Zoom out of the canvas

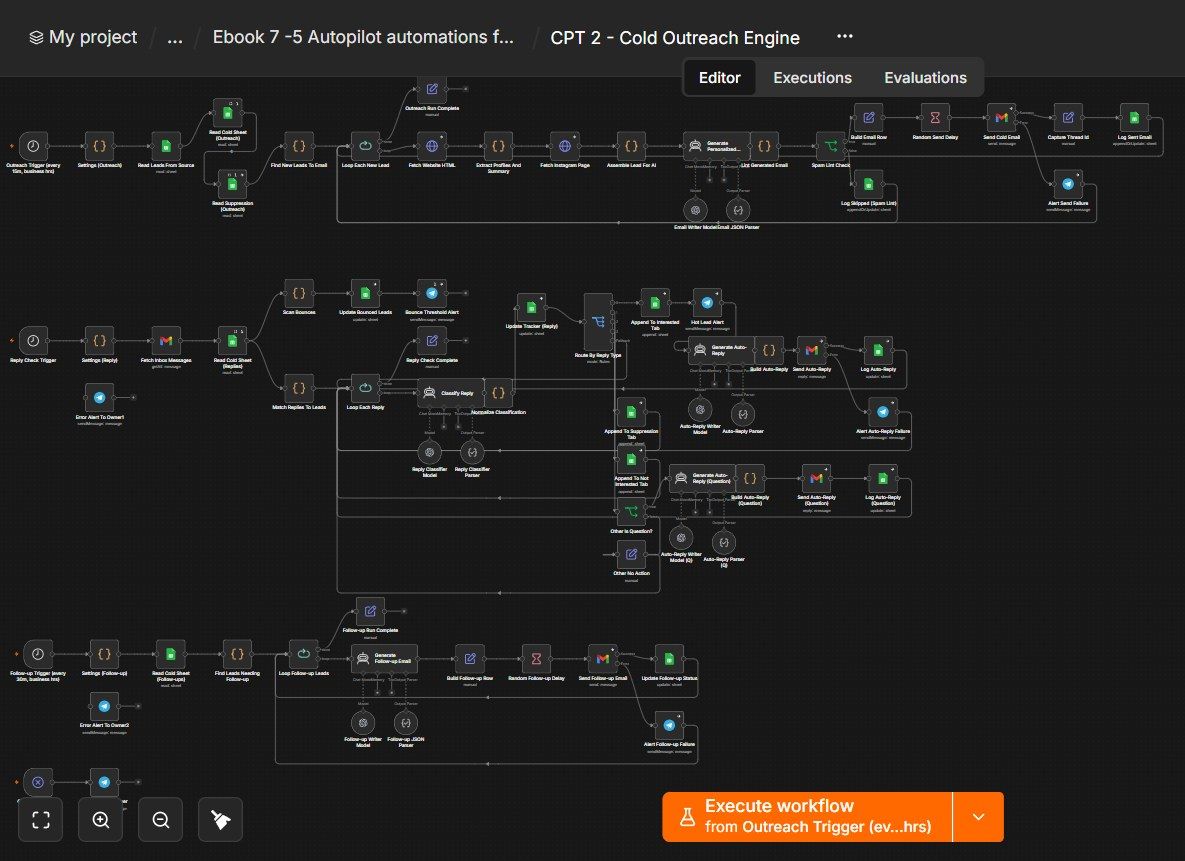[160, 819]
